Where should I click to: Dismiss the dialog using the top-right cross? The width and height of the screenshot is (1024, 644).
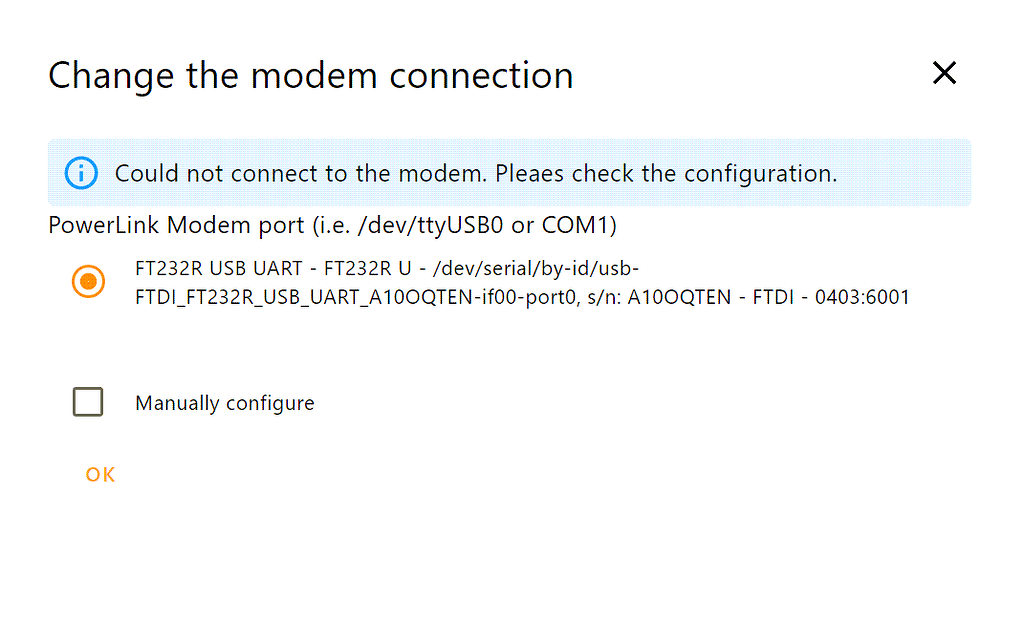click(x=944, y=72)
